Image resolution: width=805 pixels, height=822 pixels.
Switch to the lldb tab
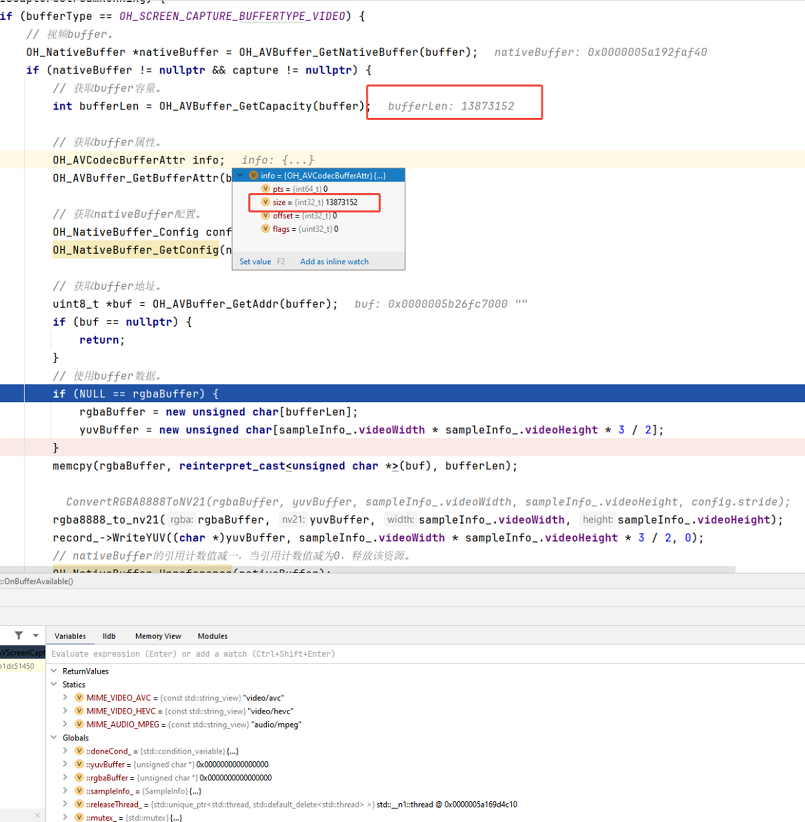tap(109, 636)
